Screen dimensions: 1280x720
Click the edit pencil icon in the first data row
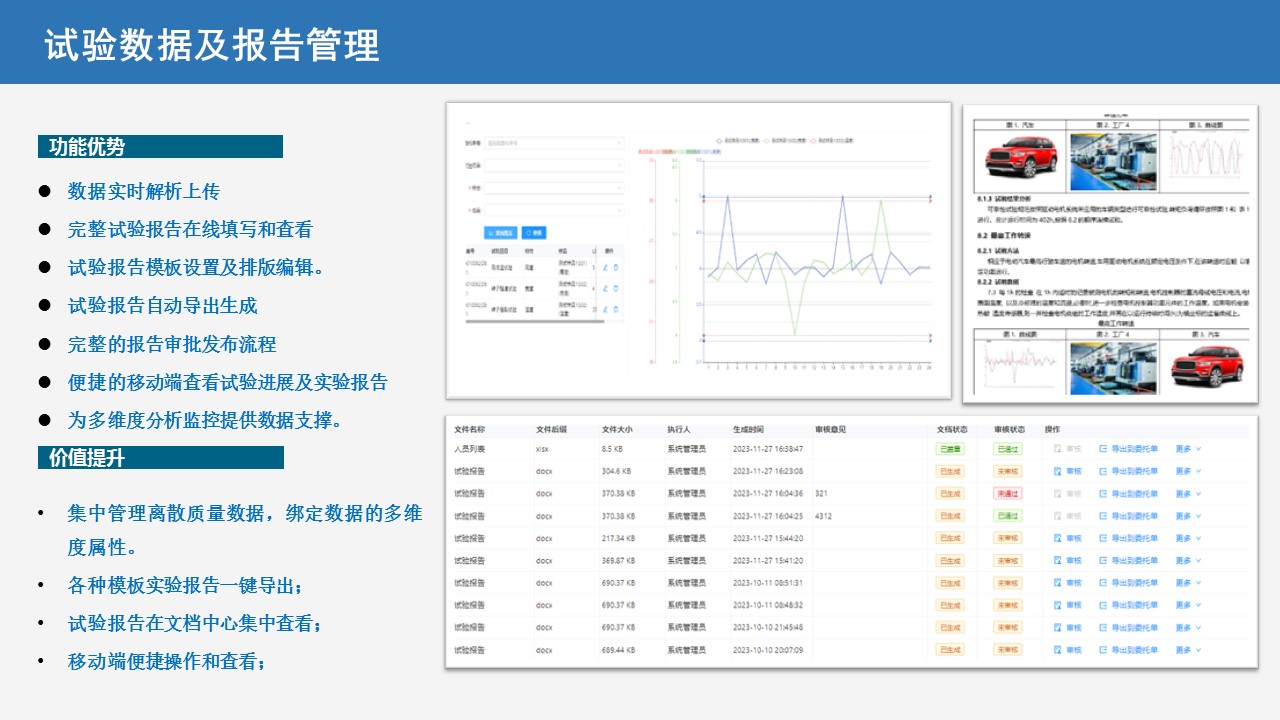coord(605,267)
